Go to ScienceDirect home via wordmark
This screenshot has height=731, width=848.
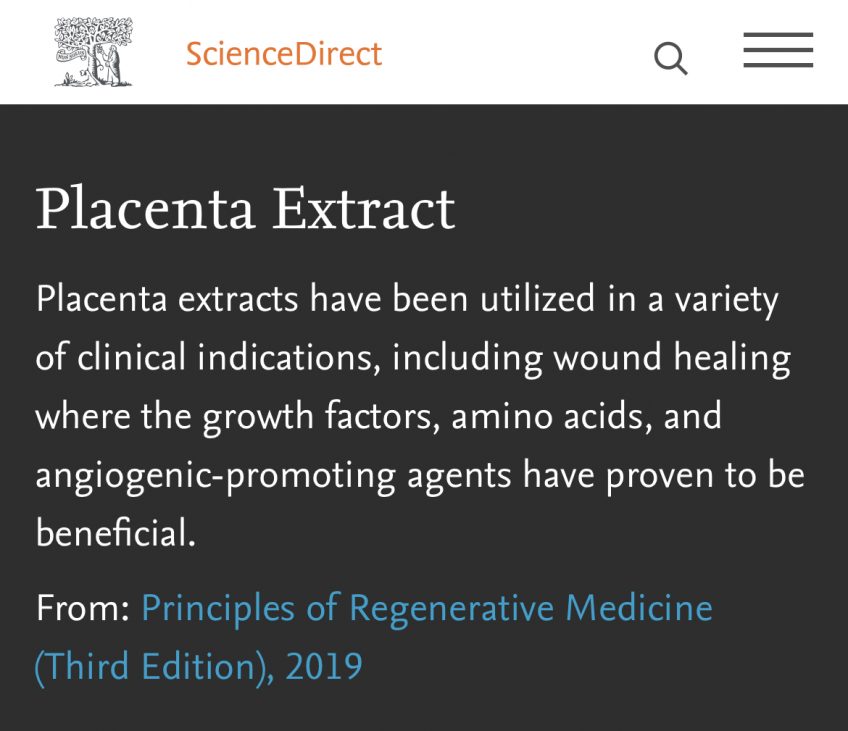tap(284, 54)
